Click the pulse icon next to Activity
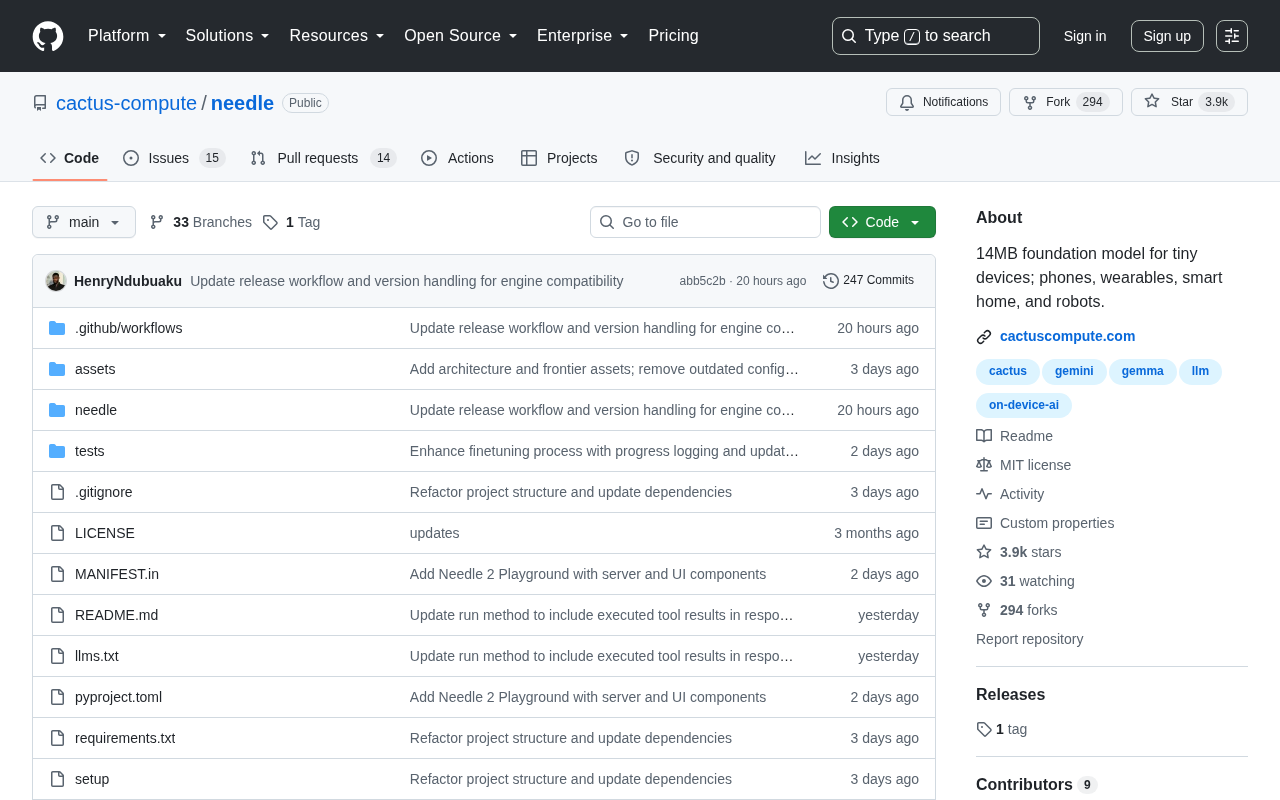 pos(984,494)
